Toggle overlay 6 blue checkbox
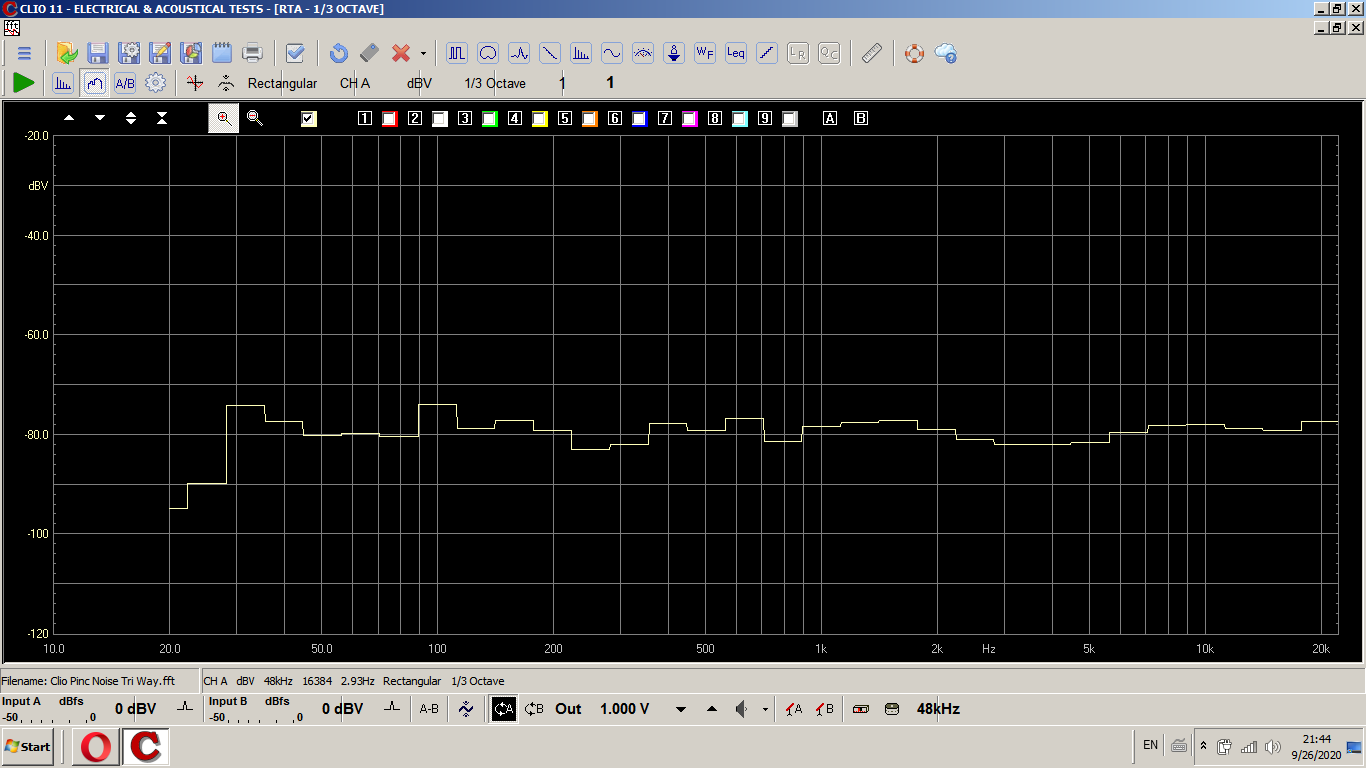 (x=640, y=119)
